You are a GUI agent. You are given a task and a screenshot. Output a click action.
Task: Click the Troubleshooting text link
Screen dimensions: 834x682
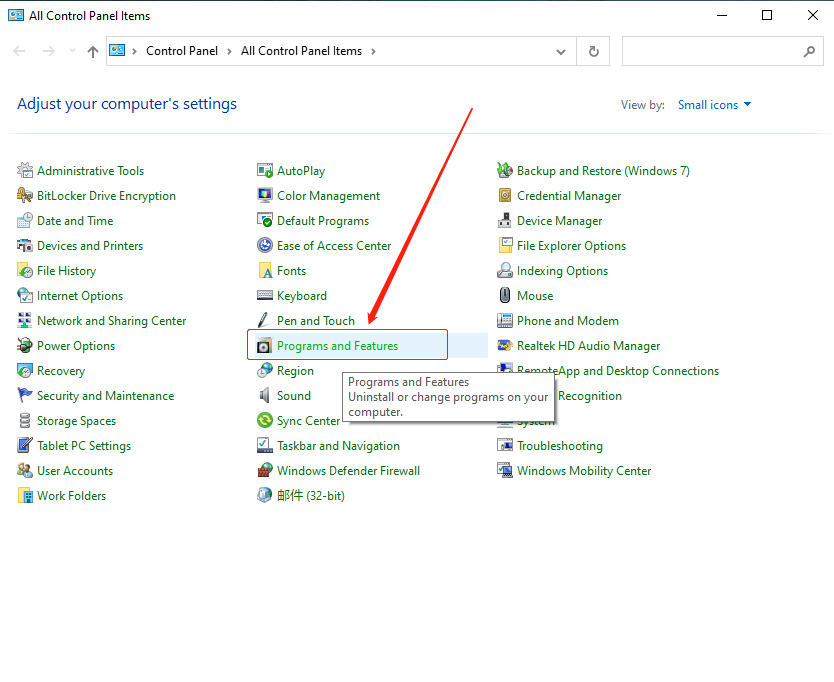[x=560, y=446]
